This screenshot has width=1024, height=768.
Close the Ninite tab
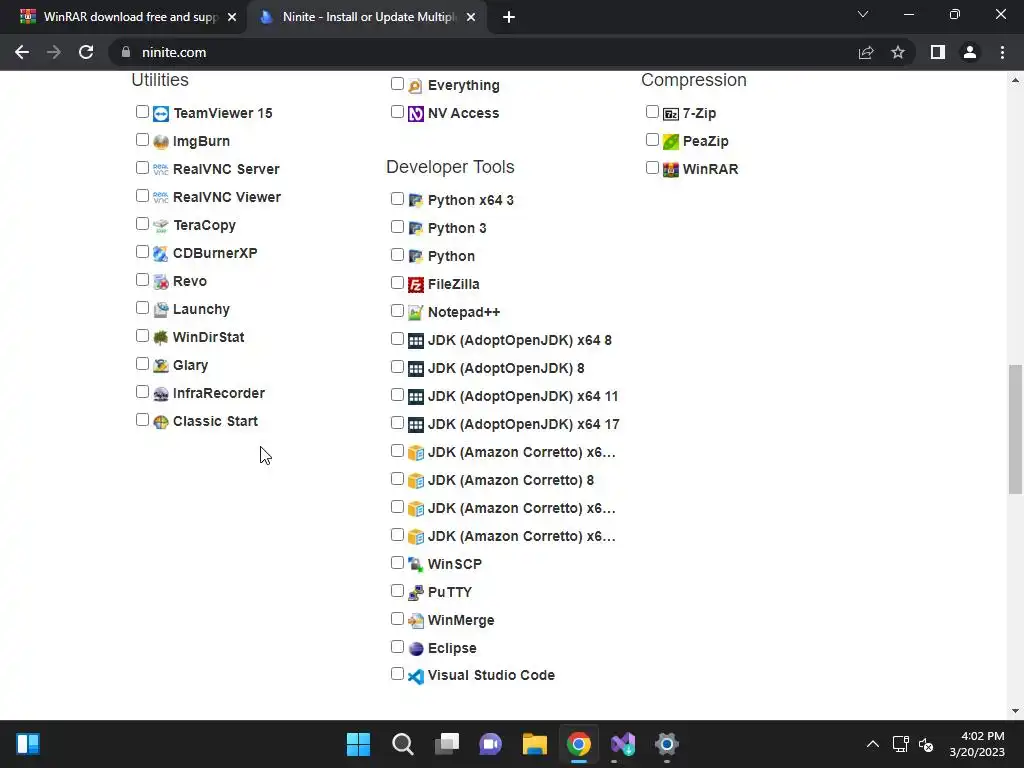[x=471, y=18]
